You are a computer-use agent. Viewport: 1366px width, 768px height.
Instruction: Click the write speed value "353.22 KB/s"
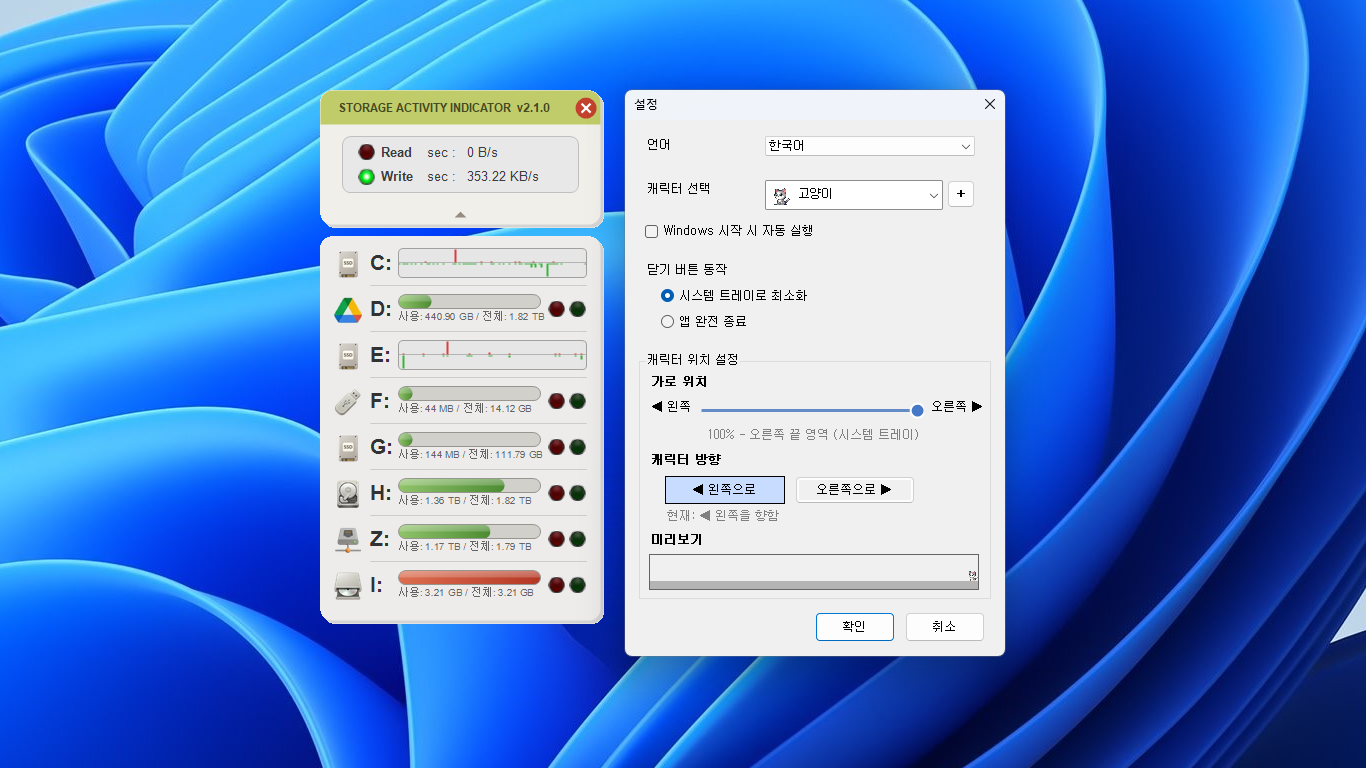coord(503,177)
